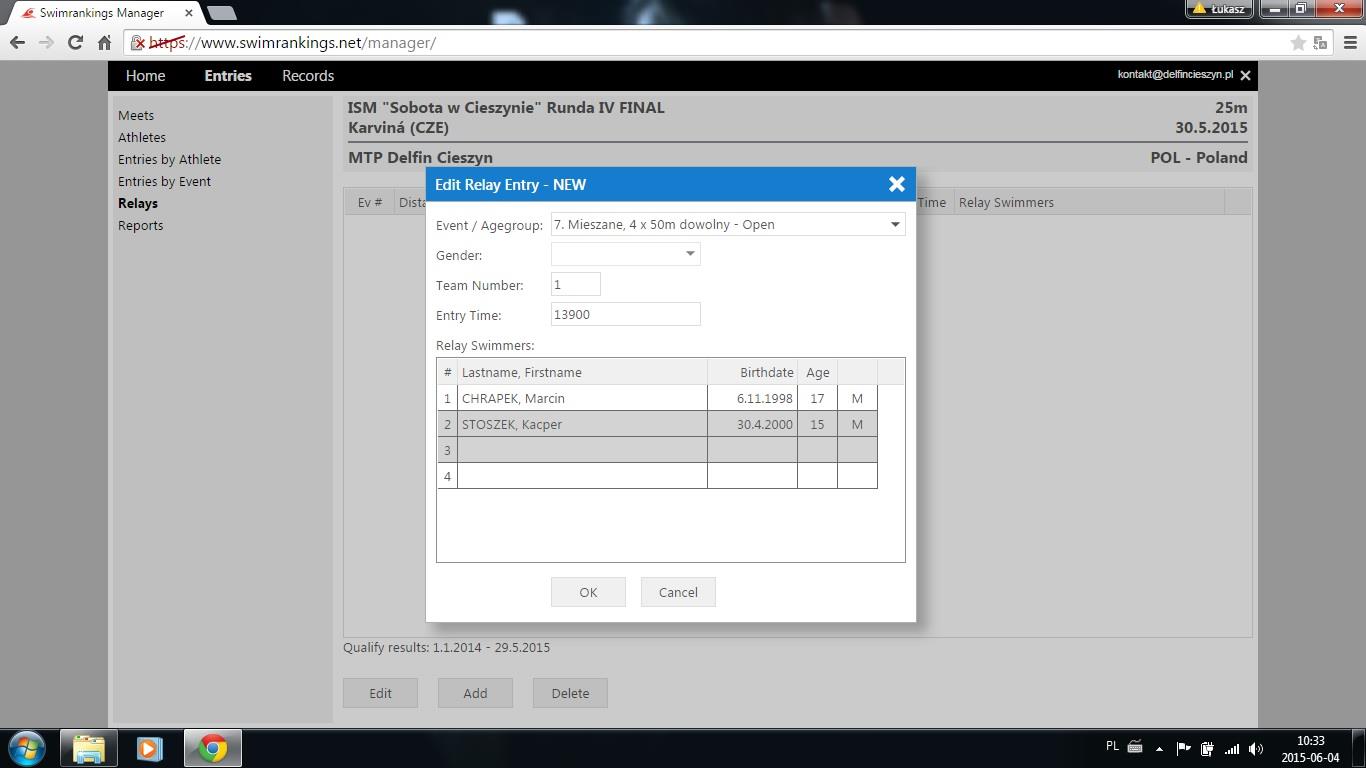Show hidden tray icons arrow

(1159, 748)
